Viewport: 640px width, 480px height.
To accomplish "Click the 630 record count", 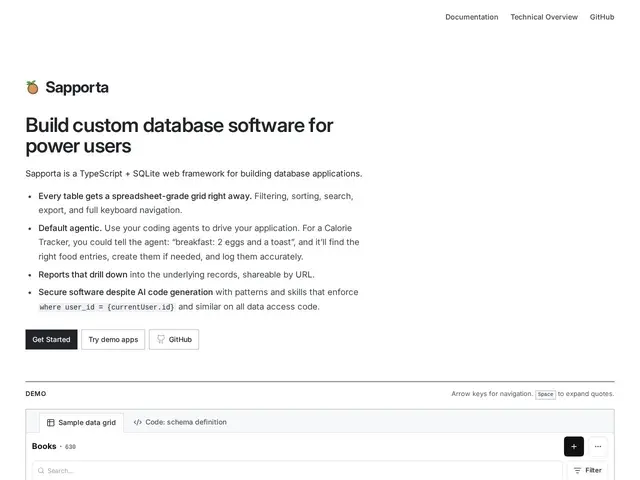I will tap(70, 447).
